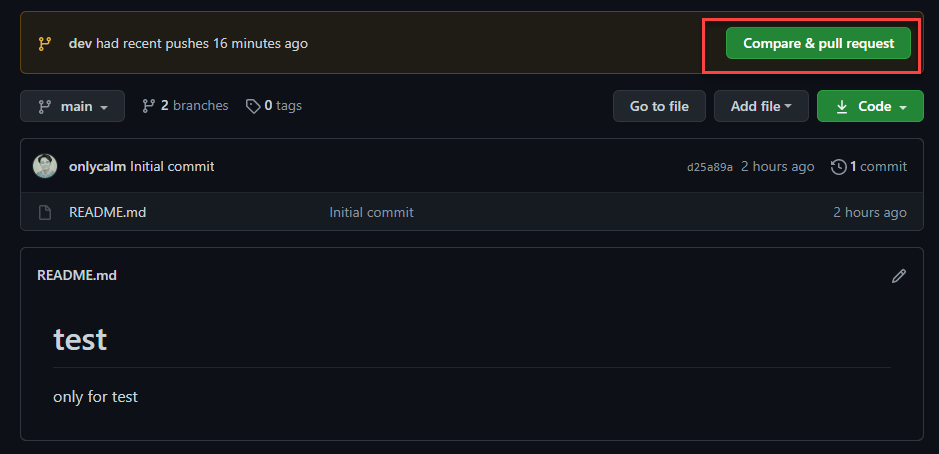Viewport: 939px width, 454px height.
Task: Open onlycalm's avatar picture
Action: click(45, 166)
